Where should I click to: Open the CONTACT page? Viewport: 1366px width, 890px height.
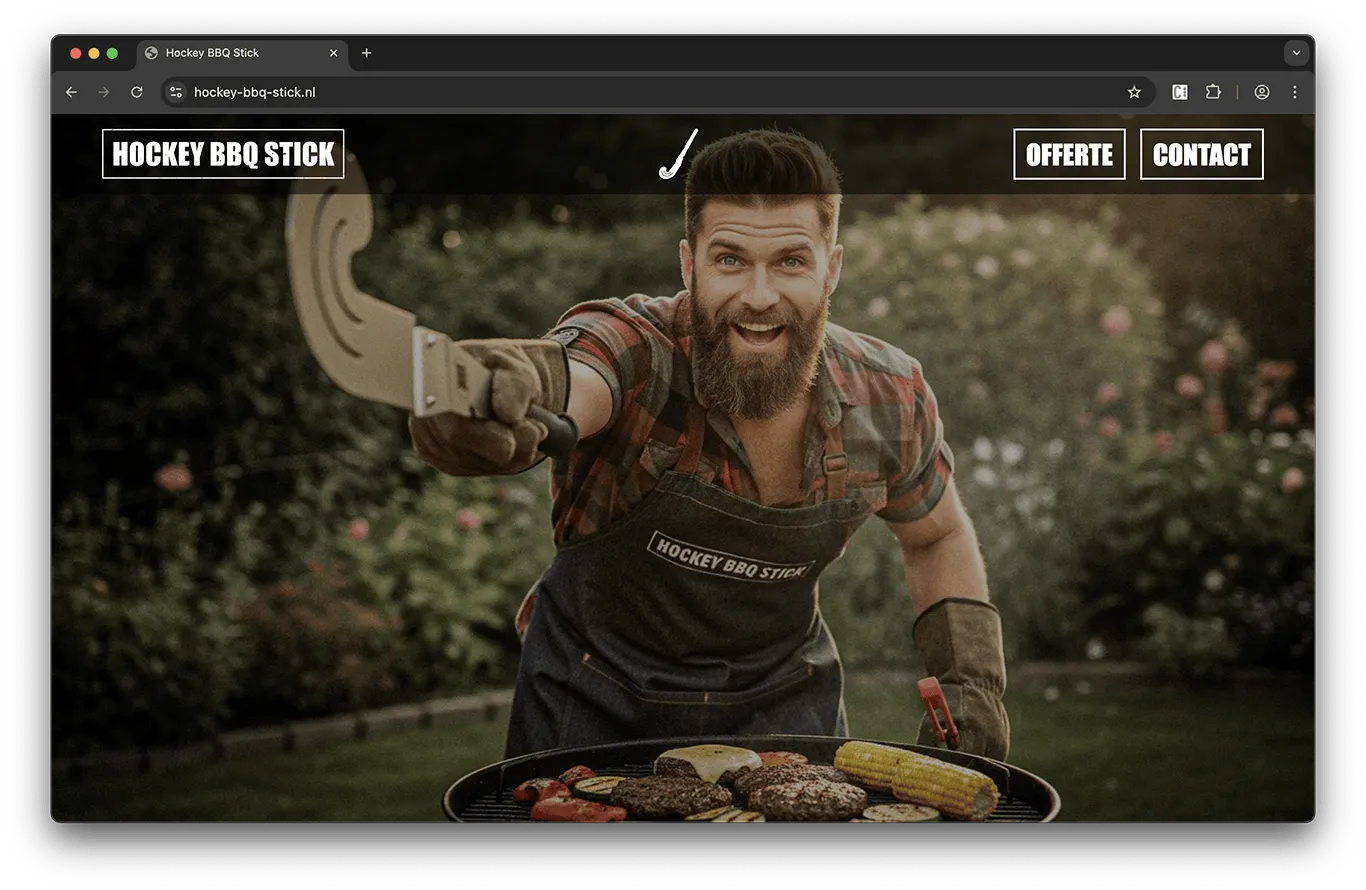(1201, 155)
